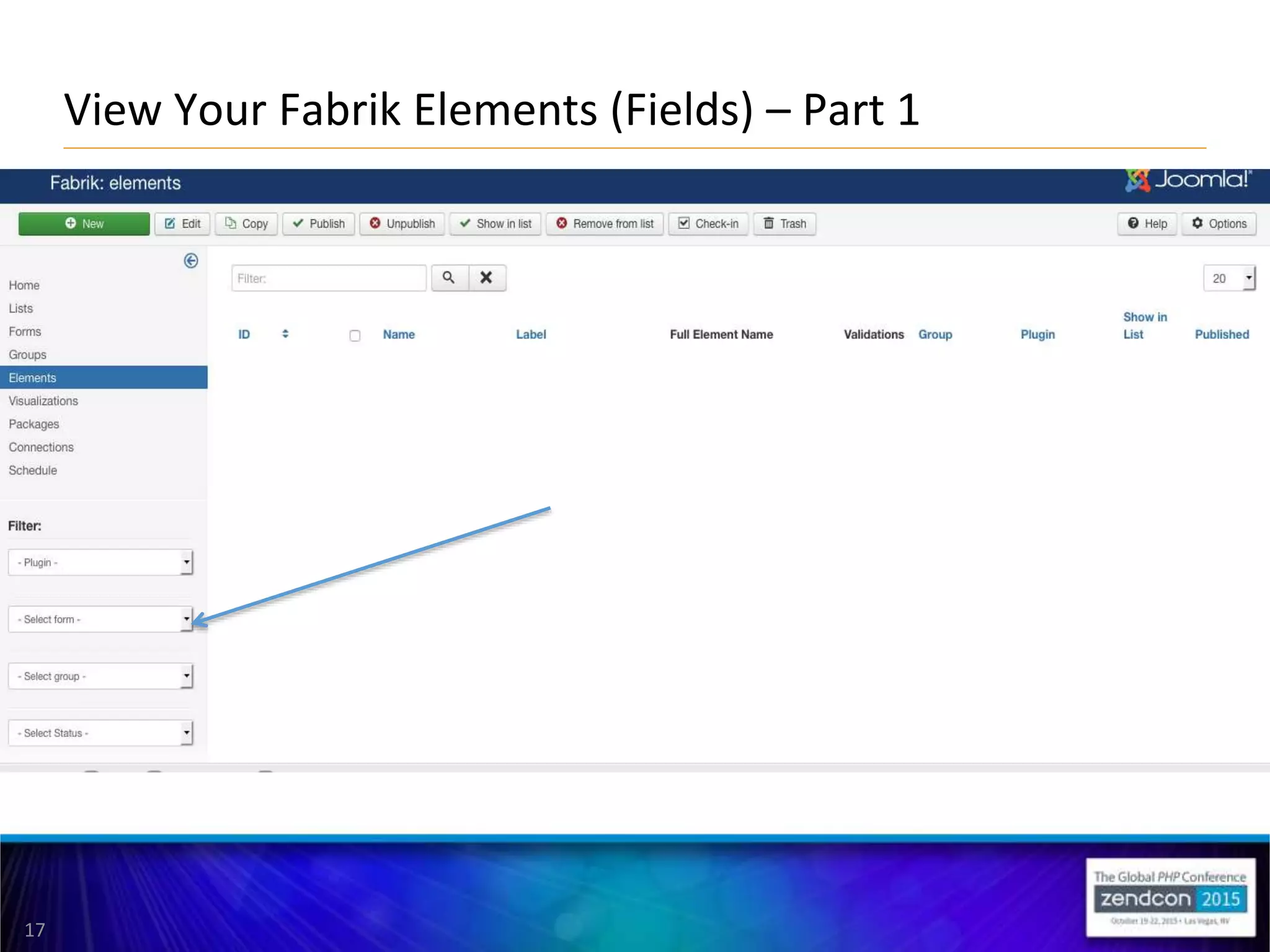Collapse sidebar with the circular arrow icon
The image size is (1270, 952).
point(191,261)
